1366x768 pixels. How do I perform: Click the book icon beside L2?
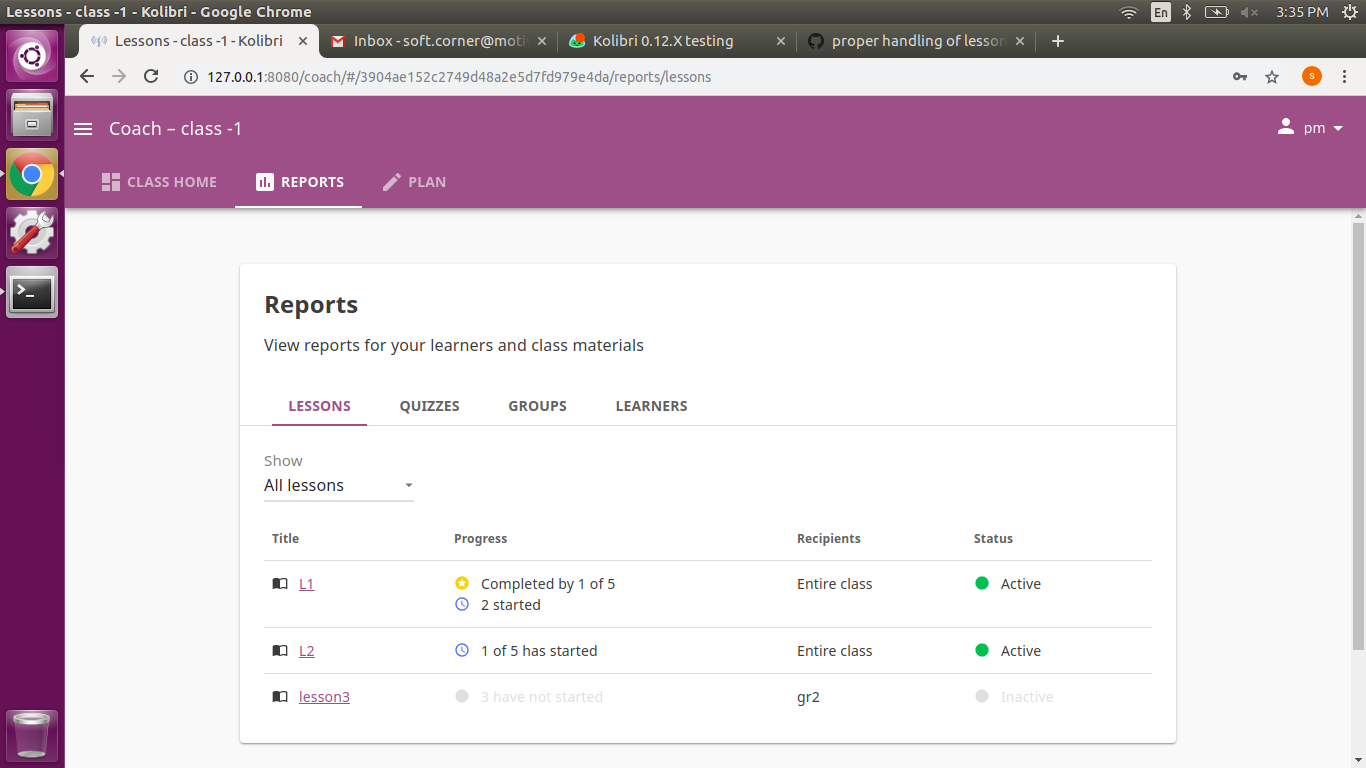[x=280, y=651]
